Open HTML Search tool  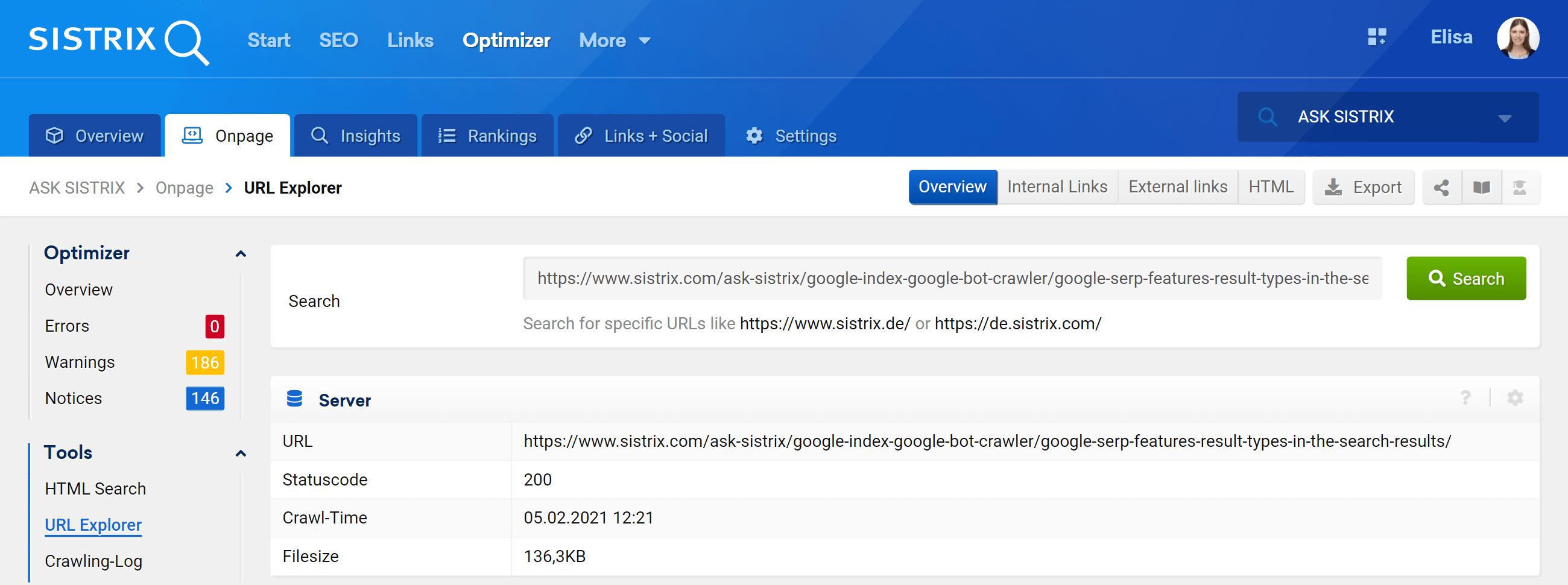coord(95,489)
